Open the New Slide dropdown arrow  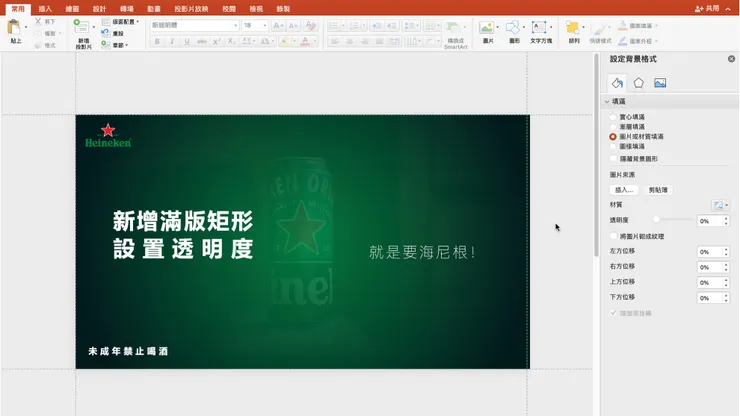(93, 27)
